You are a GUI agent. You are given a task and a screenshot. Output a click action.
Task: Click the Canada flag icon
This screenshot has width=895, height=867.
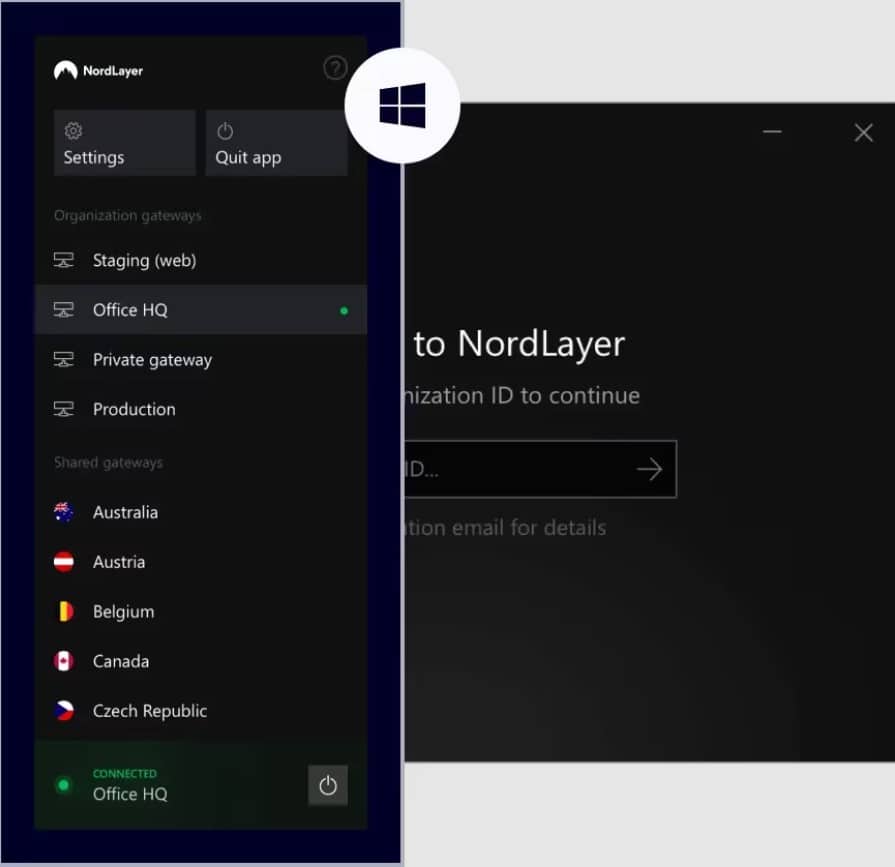64,661
